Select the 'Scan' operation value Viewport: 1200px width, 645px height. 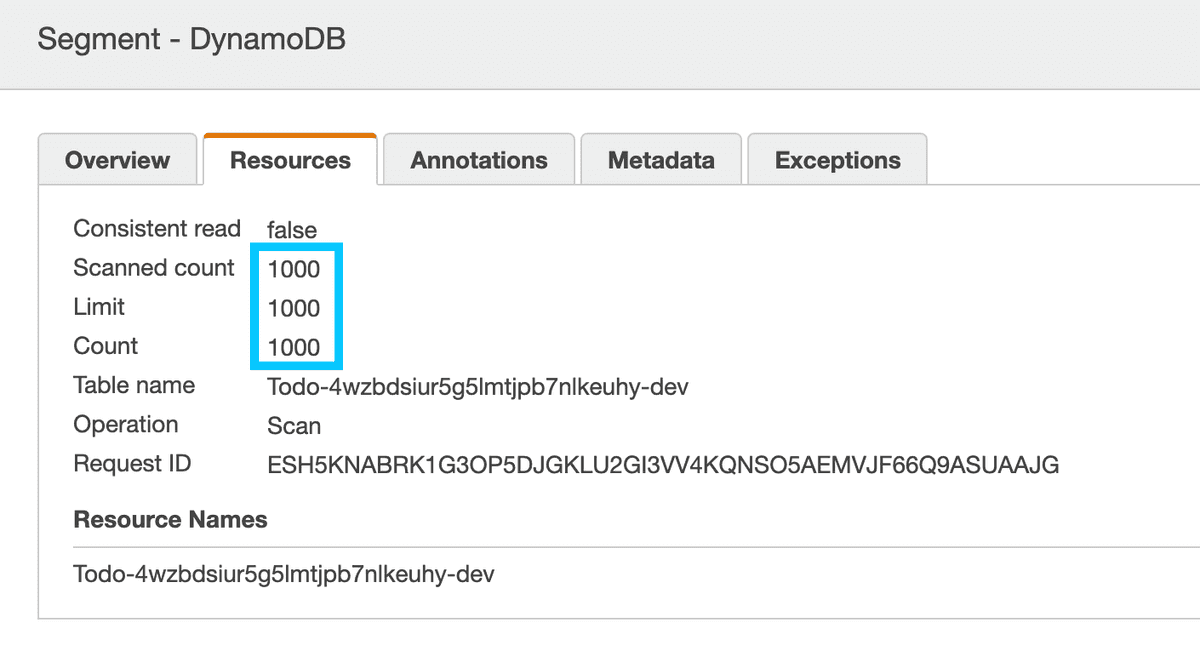pos(294,426)
